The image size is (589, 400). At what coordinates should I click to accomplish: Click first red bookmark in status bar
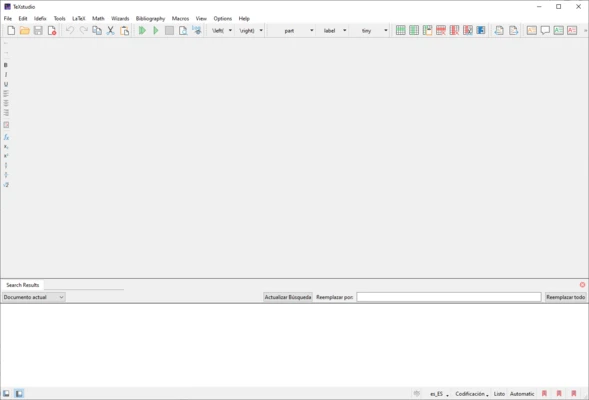pos(544,394)
